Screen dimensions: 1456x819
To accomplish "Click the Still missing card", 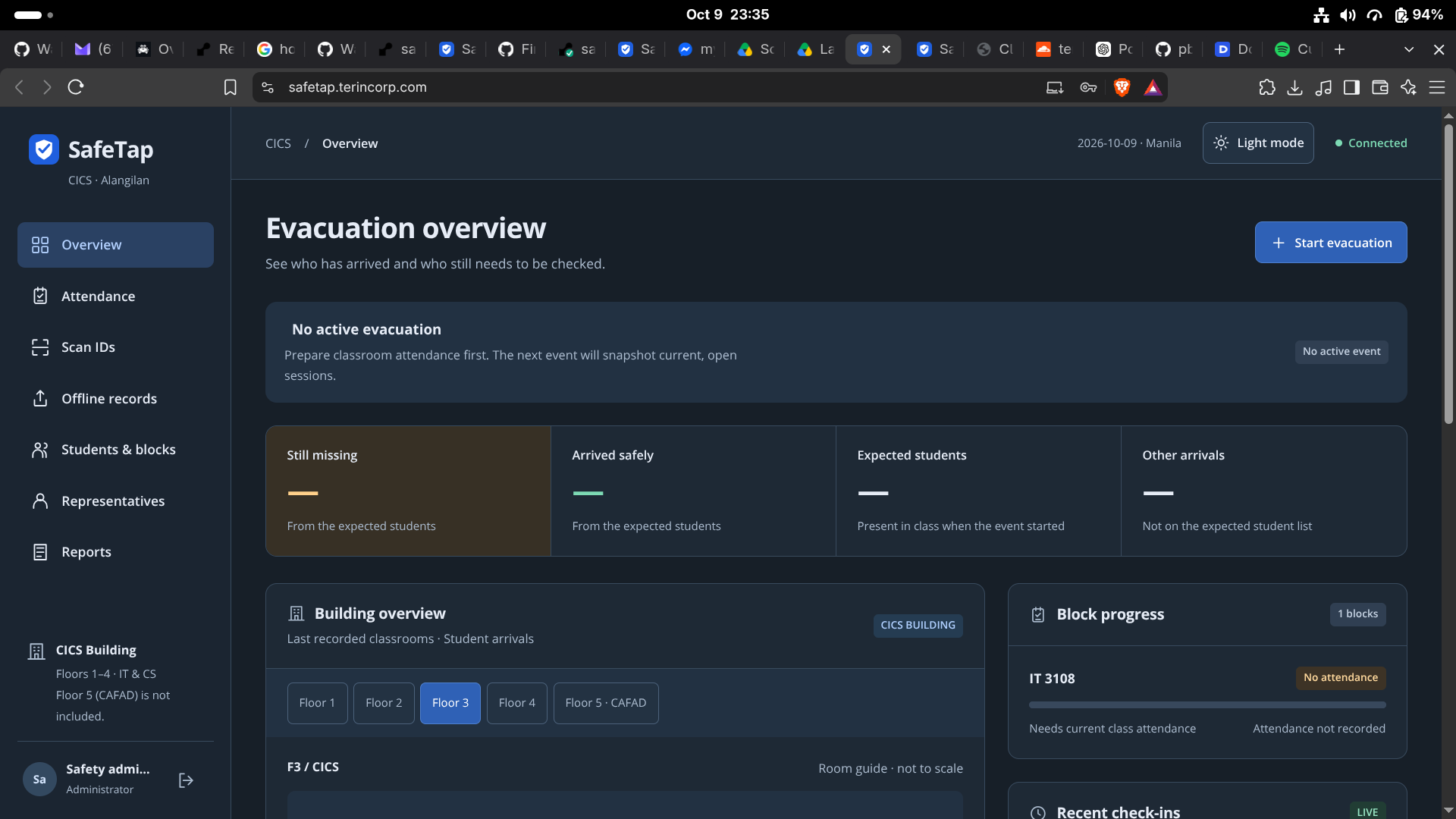I will [x=408, y=491].
